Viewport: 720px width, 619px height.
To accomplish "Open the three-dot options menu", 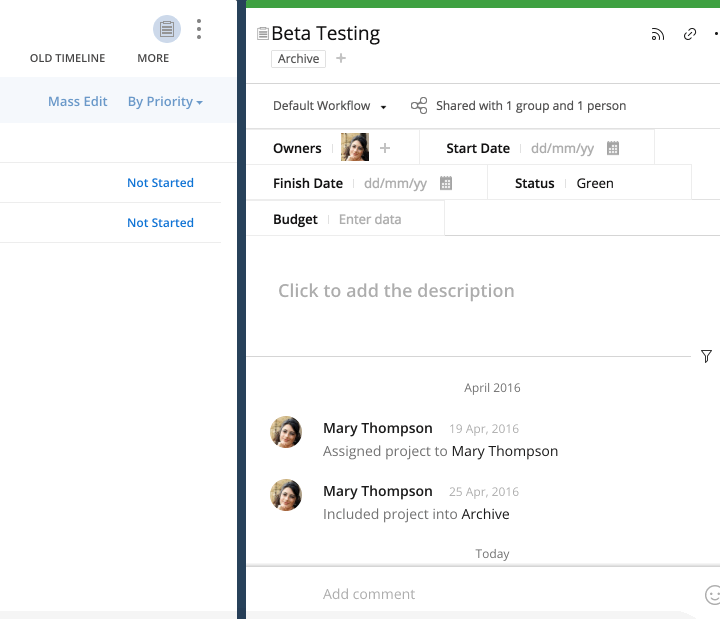I will tap(199, 29).
